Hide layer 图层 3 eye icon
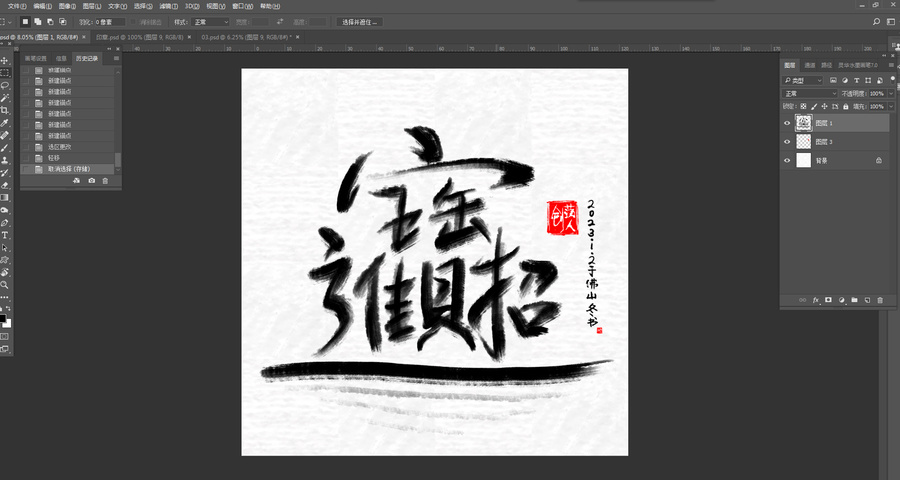This screenshot has width=900, height=480. 787,142
